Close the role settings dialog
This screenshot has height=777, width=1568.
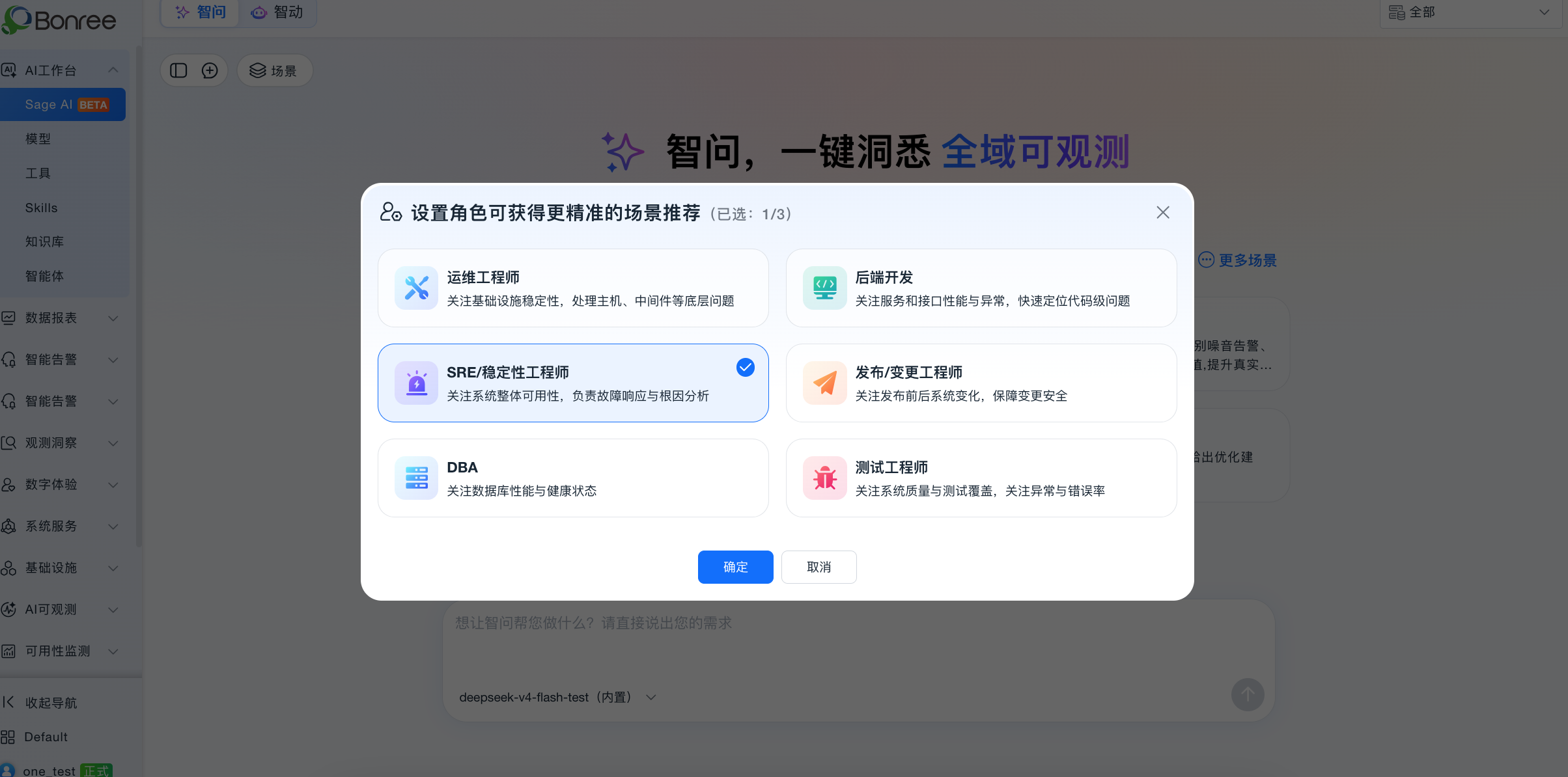(x=1163, y=213)
